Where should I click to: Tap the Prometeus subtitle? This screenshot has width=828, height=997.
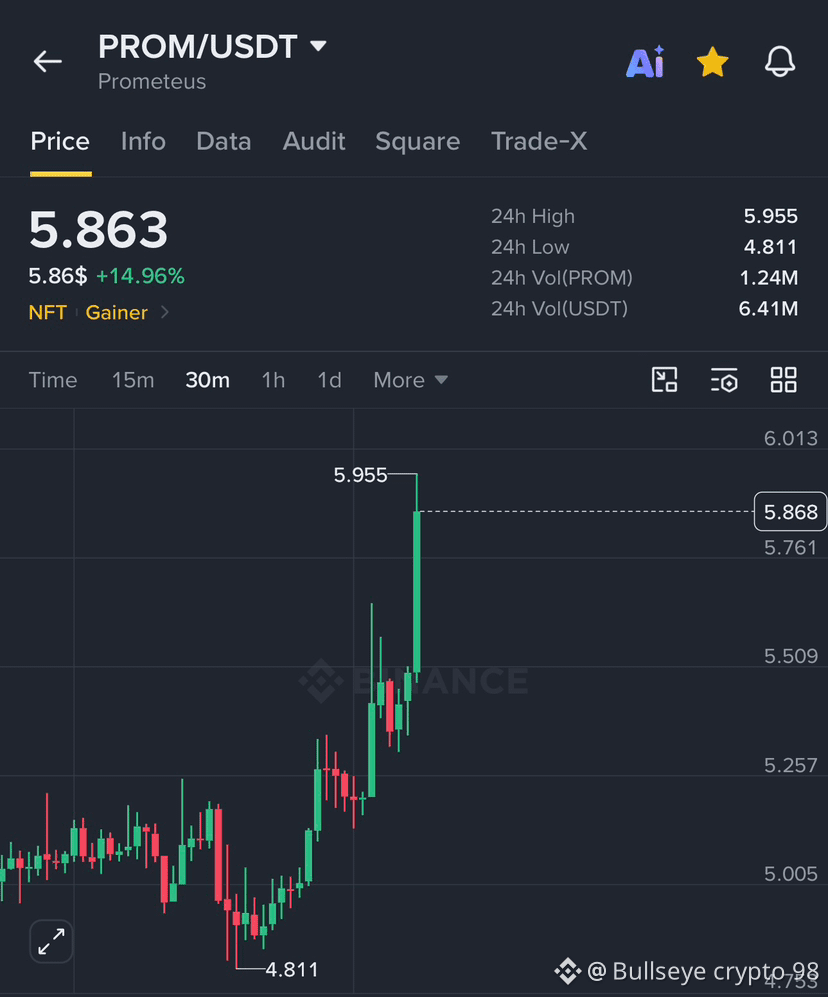(x=152, y=81)
